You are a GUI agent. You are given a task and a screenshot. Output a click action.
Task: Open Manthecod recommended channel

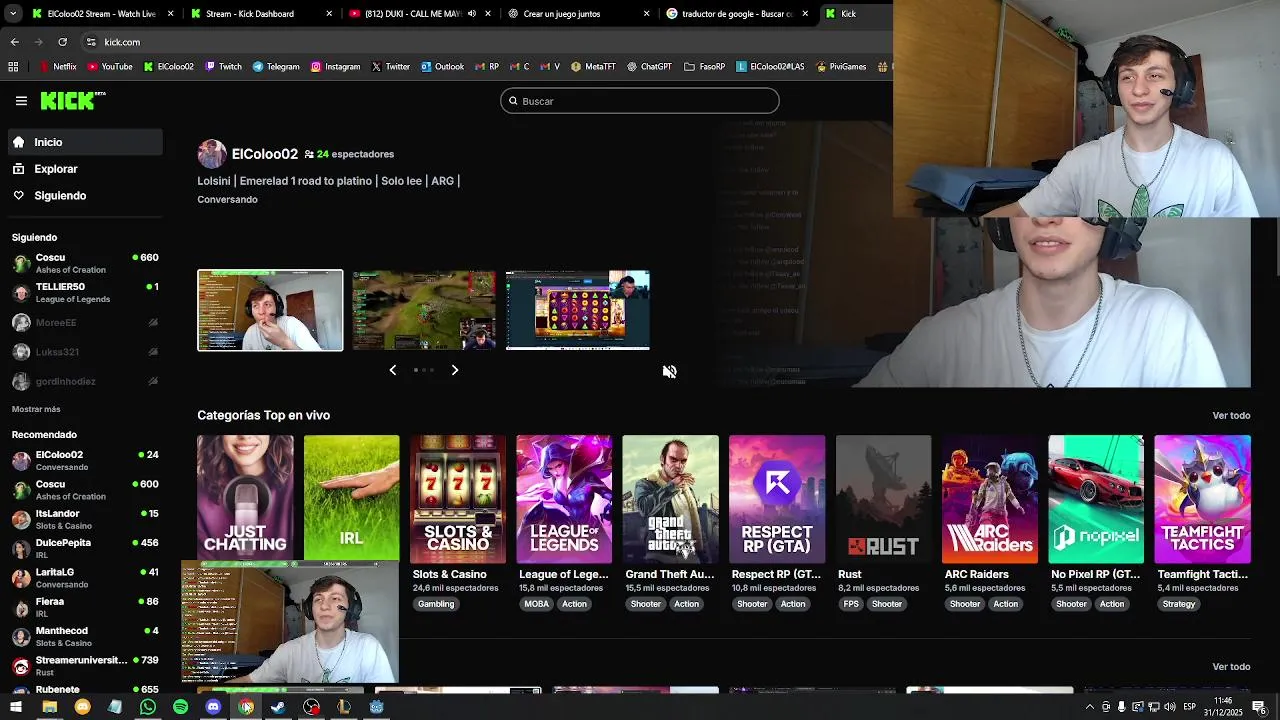(x=85, y=636)
